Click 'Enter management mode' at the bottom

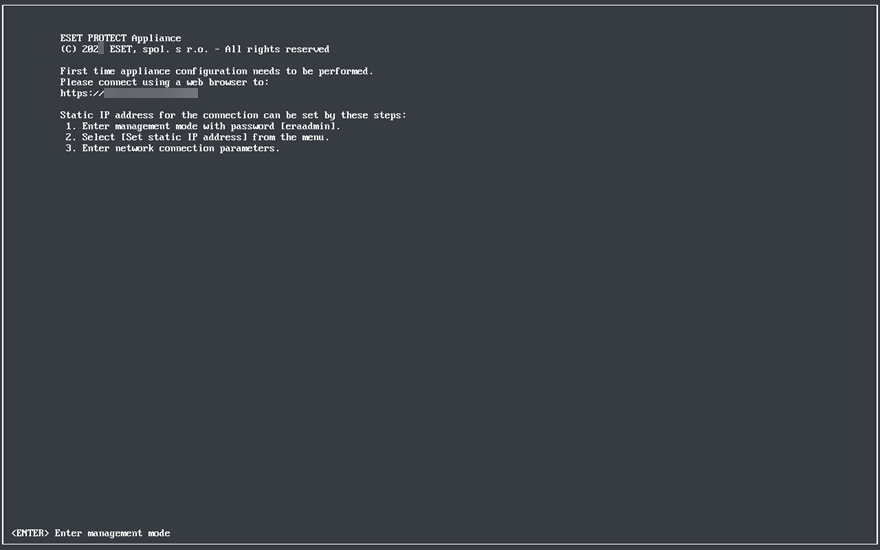coord(112,533)
